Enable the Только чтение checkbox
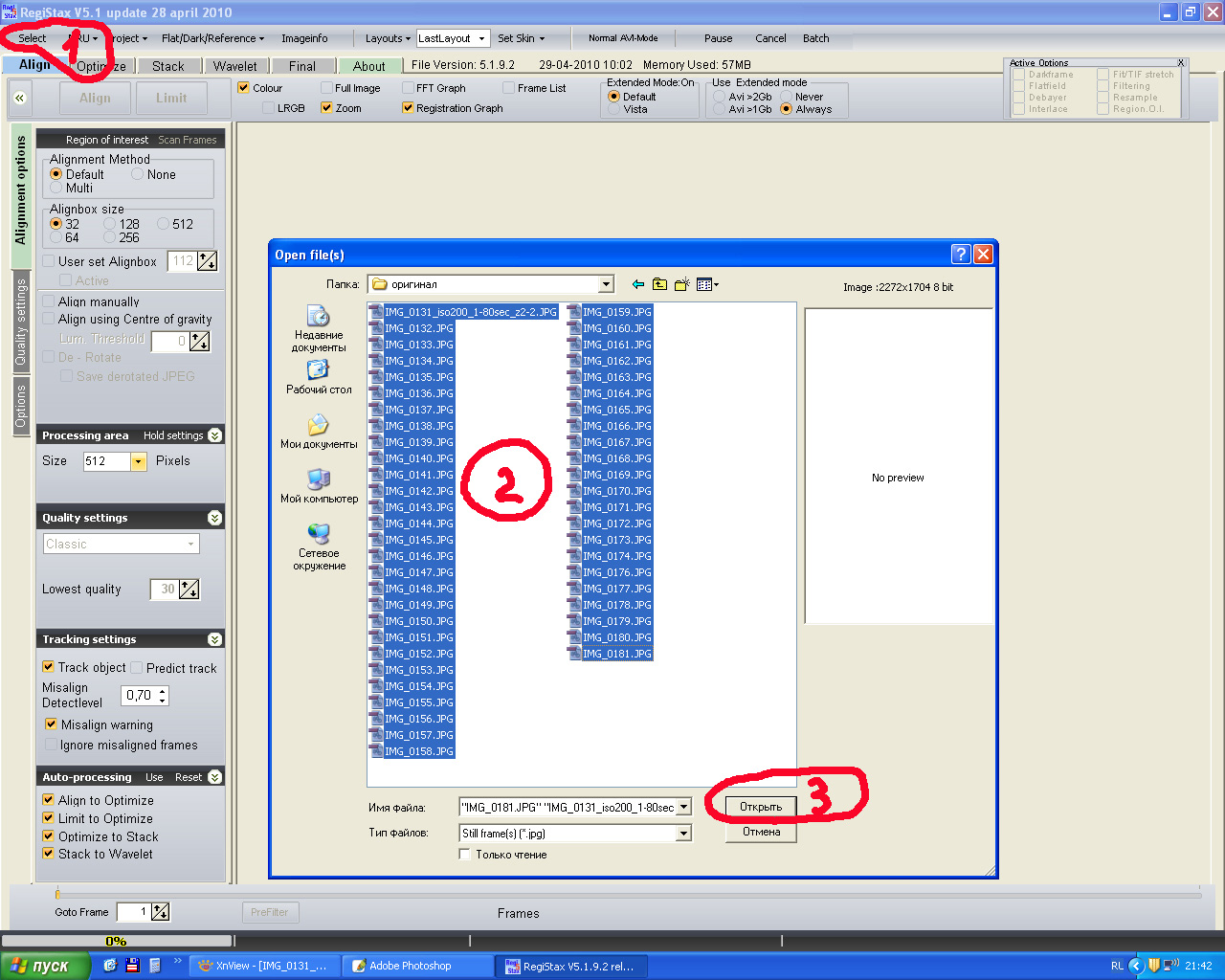This screenshot has height=980, width=1225. click(466, 855)
